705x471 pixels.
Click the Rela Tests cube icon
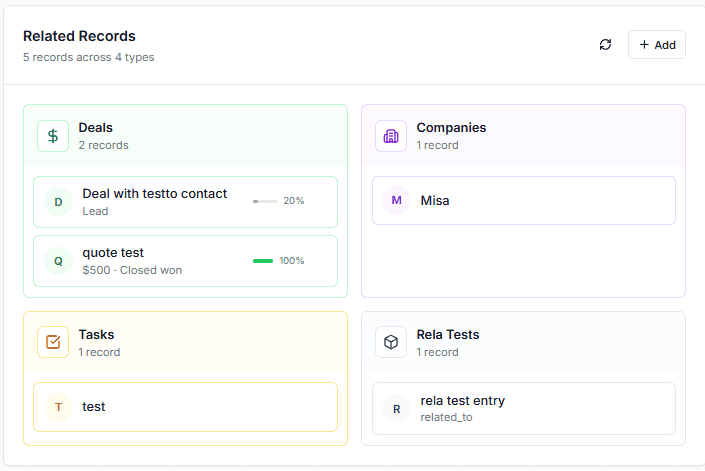click(x=391, y=342)
